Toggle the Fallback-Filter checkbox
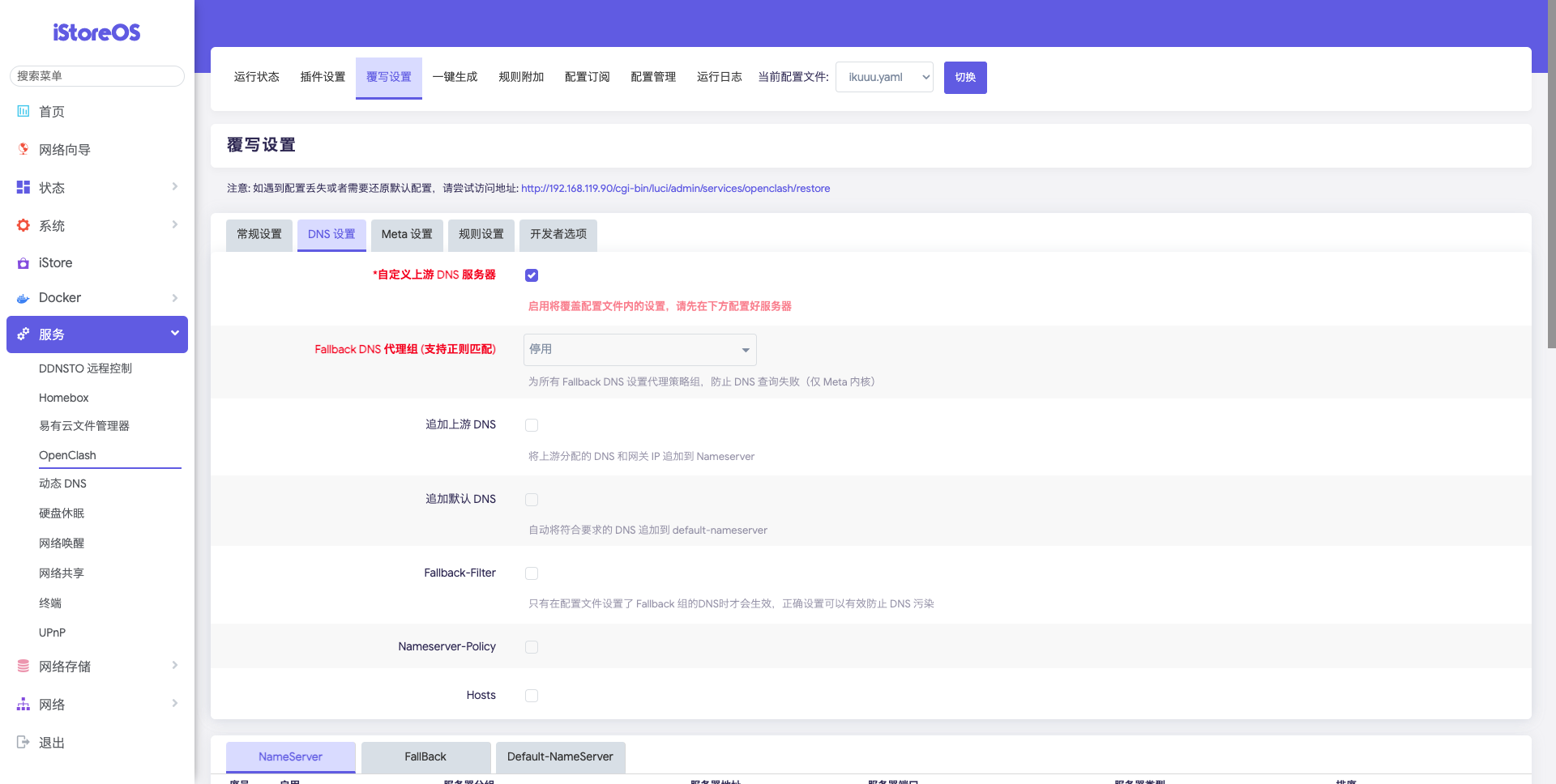Image resolution: width=1556 pixels, height=784 pixels. 532,573
